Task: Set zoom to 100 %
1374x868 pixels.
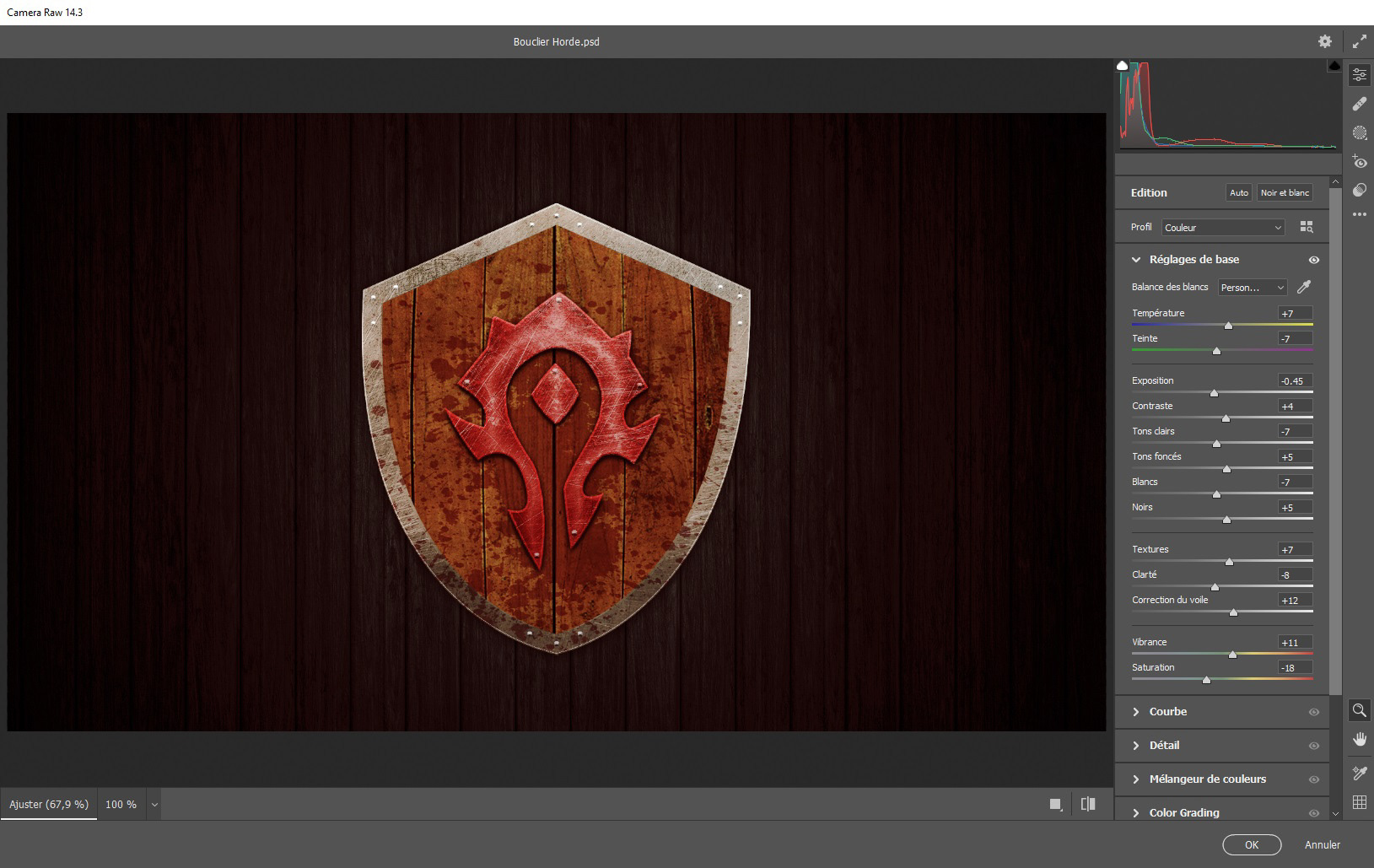Action: click(121, 805)
